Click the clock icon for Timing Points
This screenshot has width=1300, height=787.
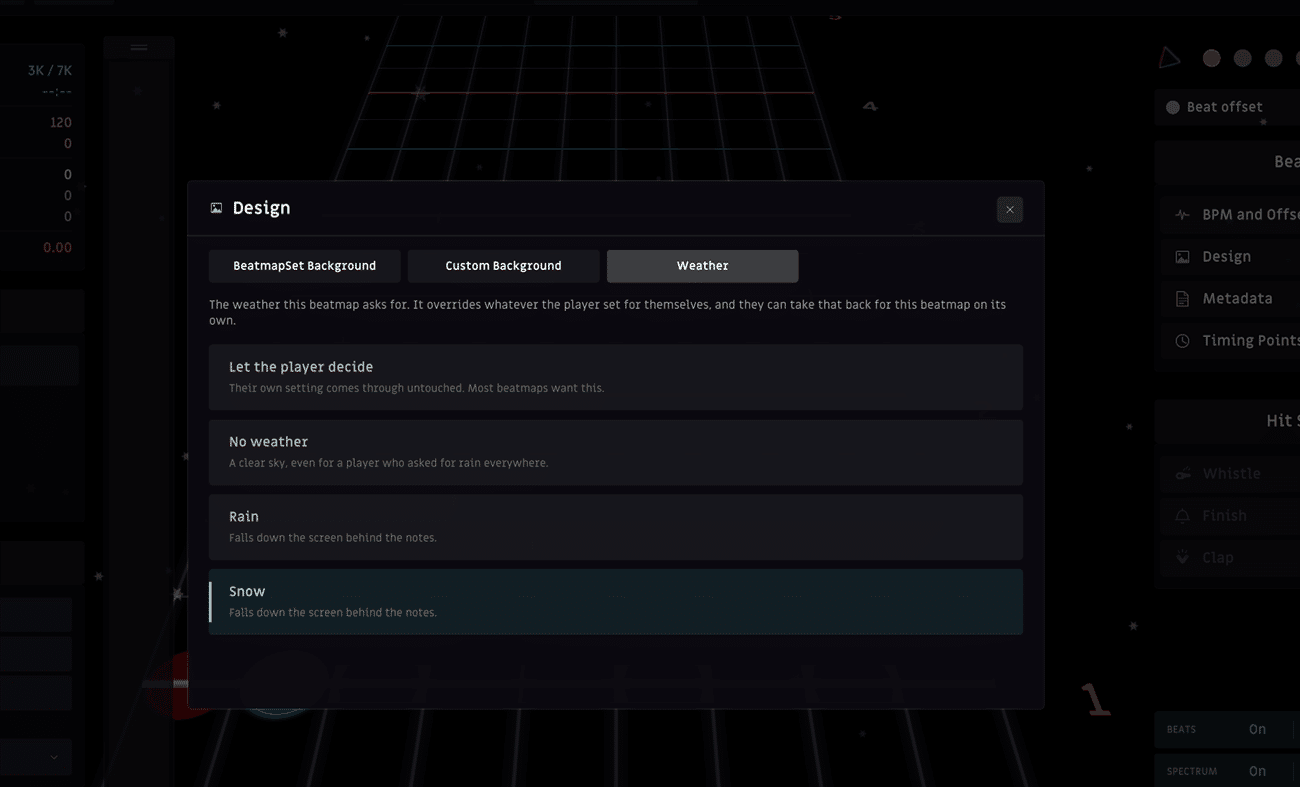(x=1182, y=341)
